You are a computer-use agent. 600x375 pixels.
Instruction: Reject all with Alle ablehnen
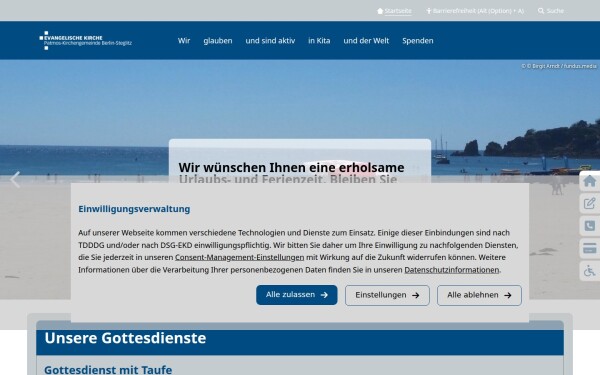(x=479, y=295)
